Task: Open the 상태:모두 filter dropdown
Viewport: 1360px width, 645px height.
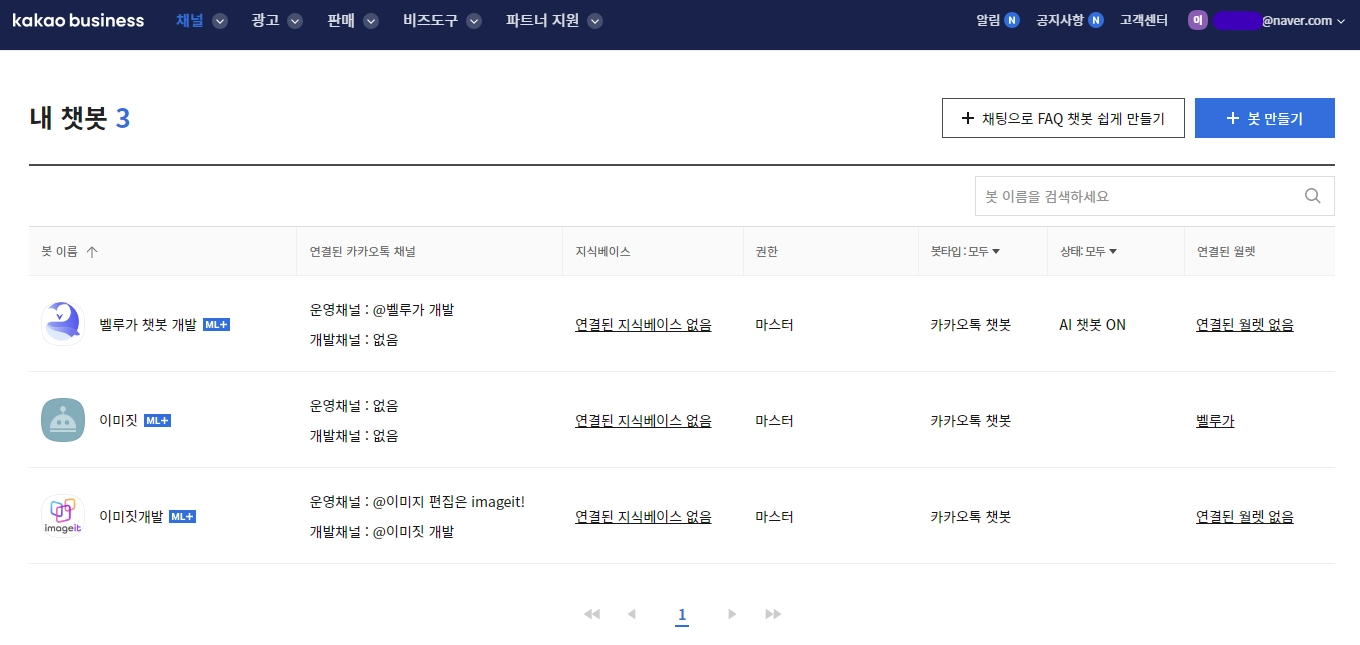Action: click(x=1088, y=252)
